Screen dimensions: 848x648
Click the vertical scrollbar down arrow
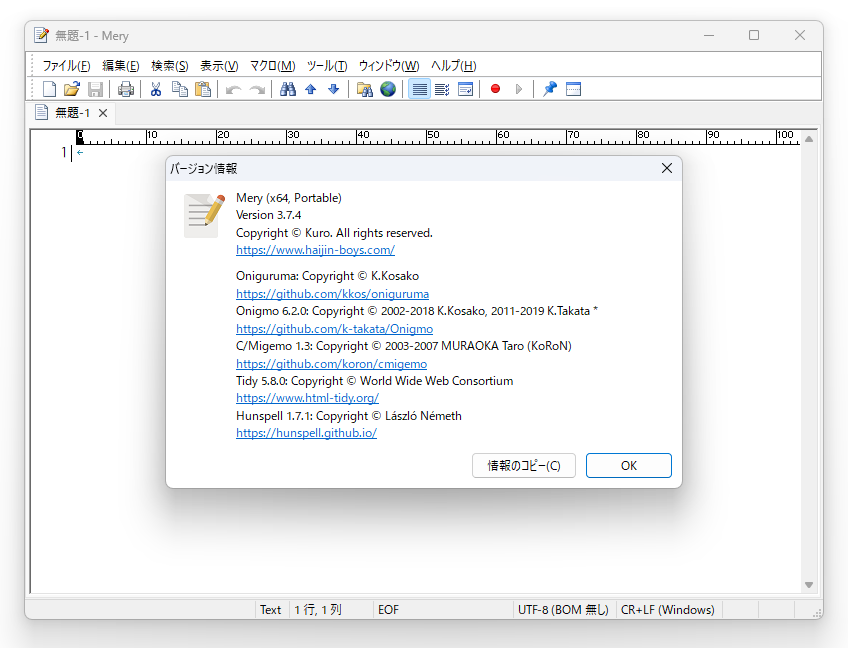tap(808, 585)
